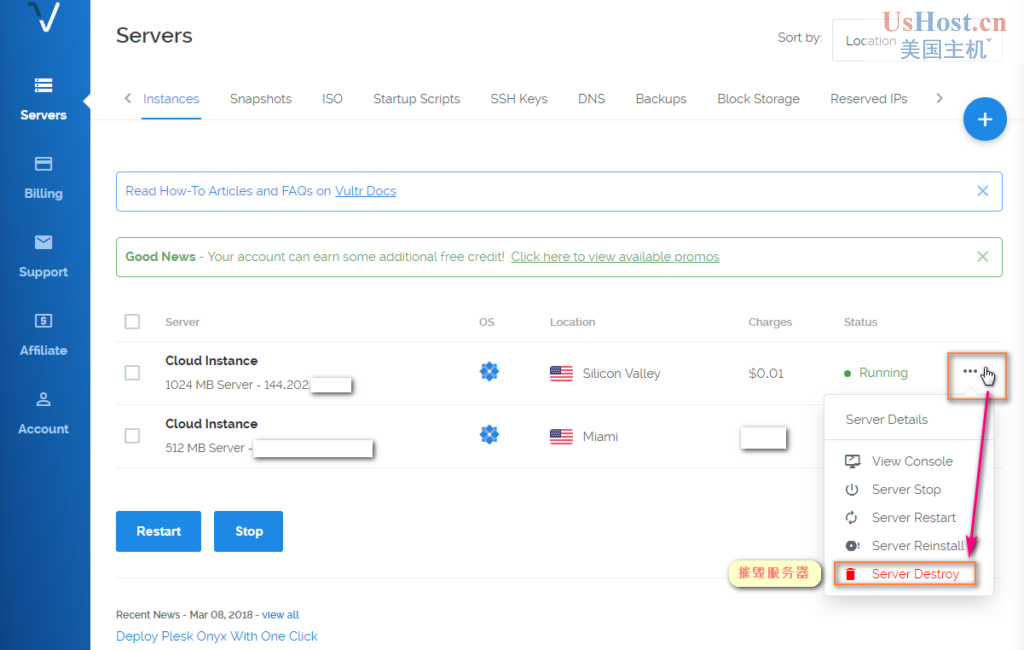The width and height of the screenshot is (1024, 650).
Task: Choose Server Details from the menu
Action: click(887, 419)
